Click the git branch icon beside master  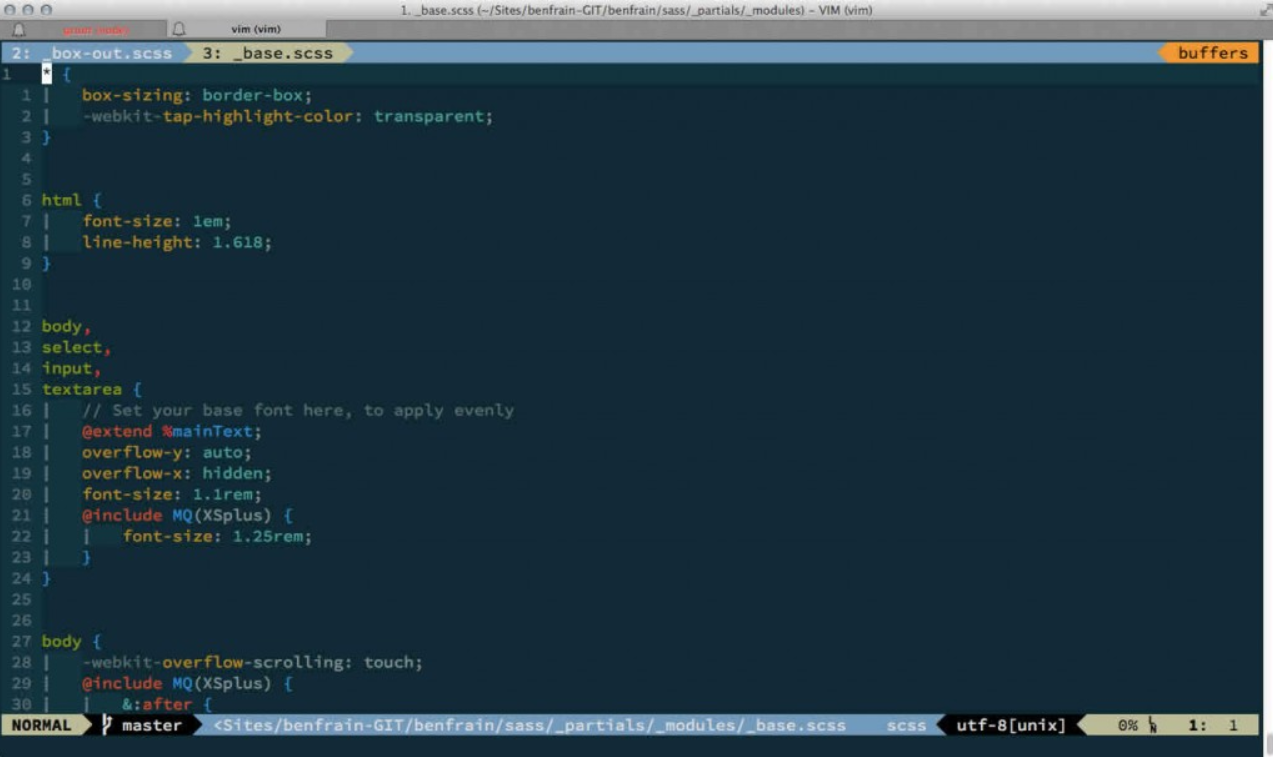[107, 725]
